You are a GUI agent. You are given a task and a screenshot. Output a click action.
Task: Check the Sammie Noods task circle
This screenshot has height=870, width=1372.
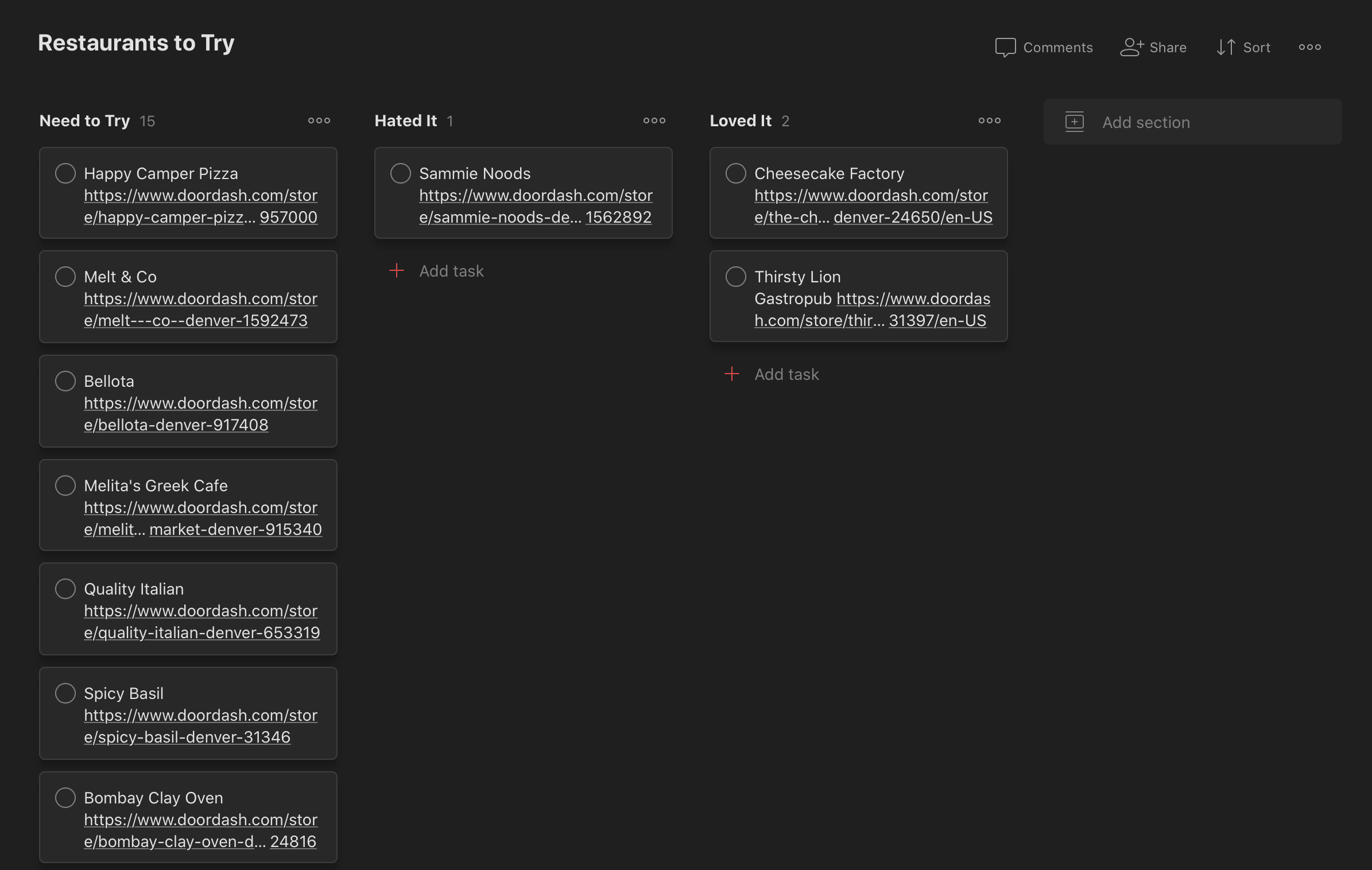[401, 173]
